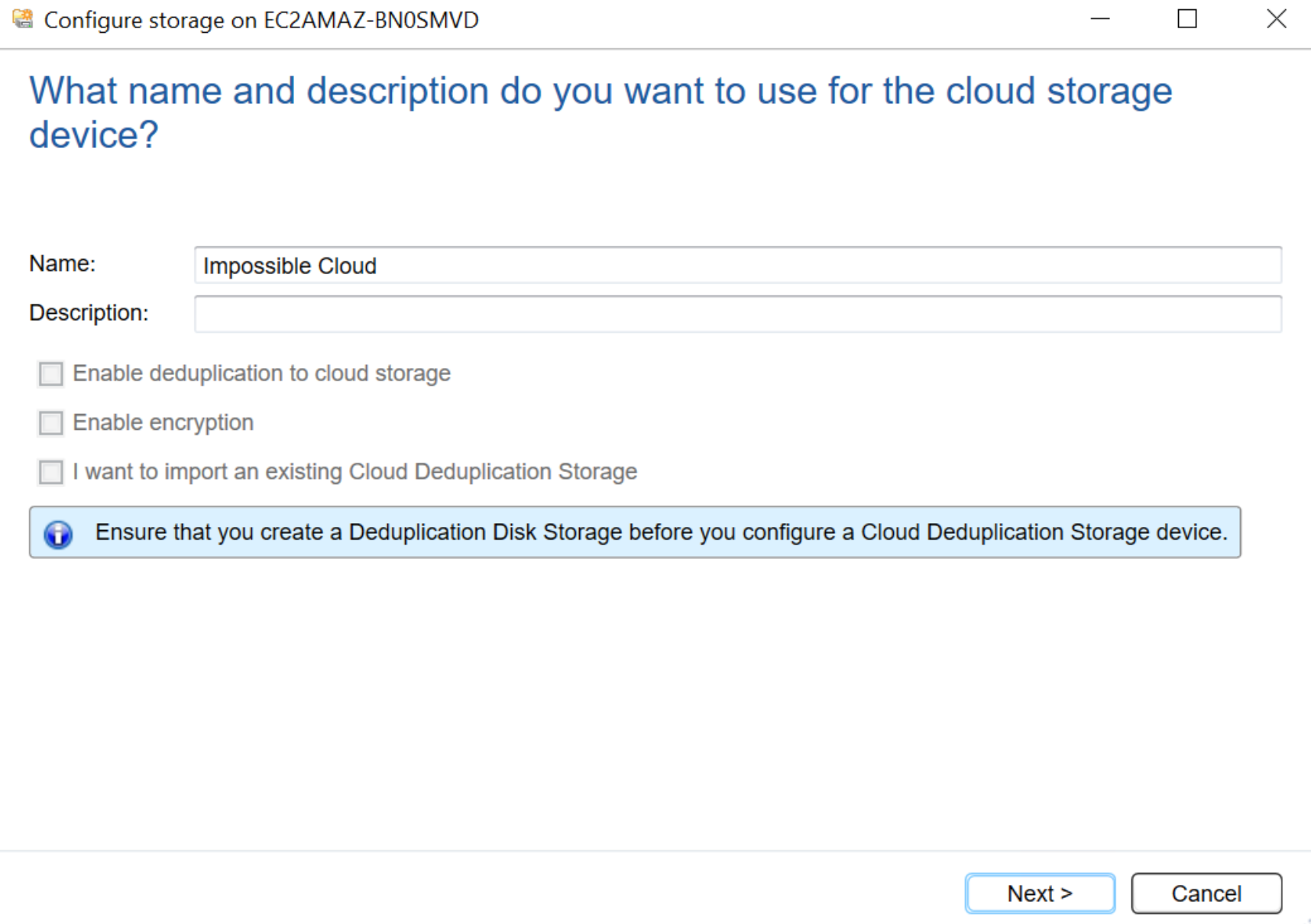
Task: Focus the Name field with Impossible Cloud
Action: coord(738,265)
